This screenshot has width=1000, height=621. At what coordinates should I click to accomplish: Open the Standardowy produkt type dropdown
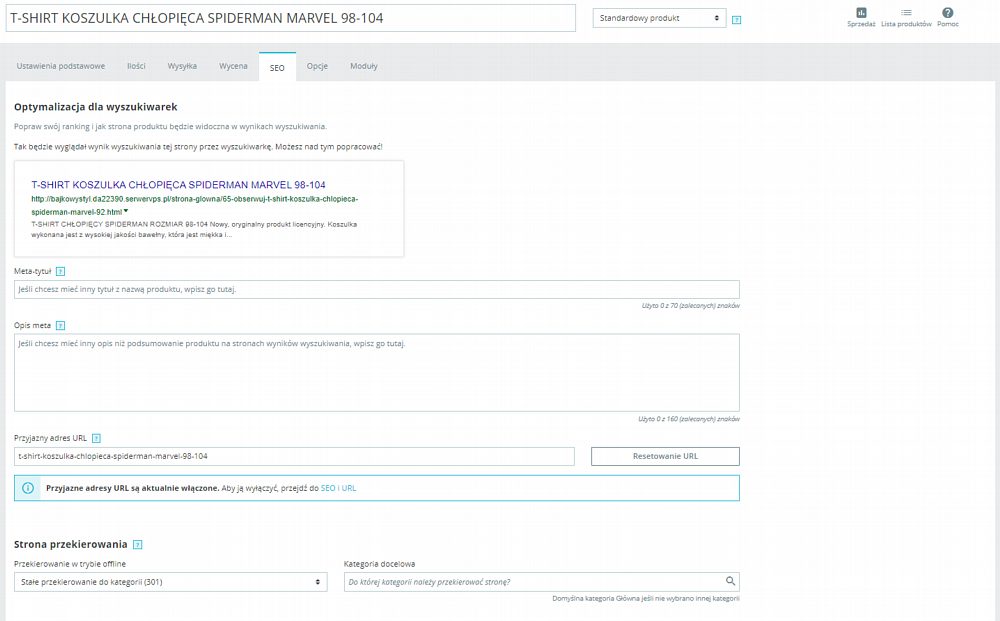coord(659,18)
